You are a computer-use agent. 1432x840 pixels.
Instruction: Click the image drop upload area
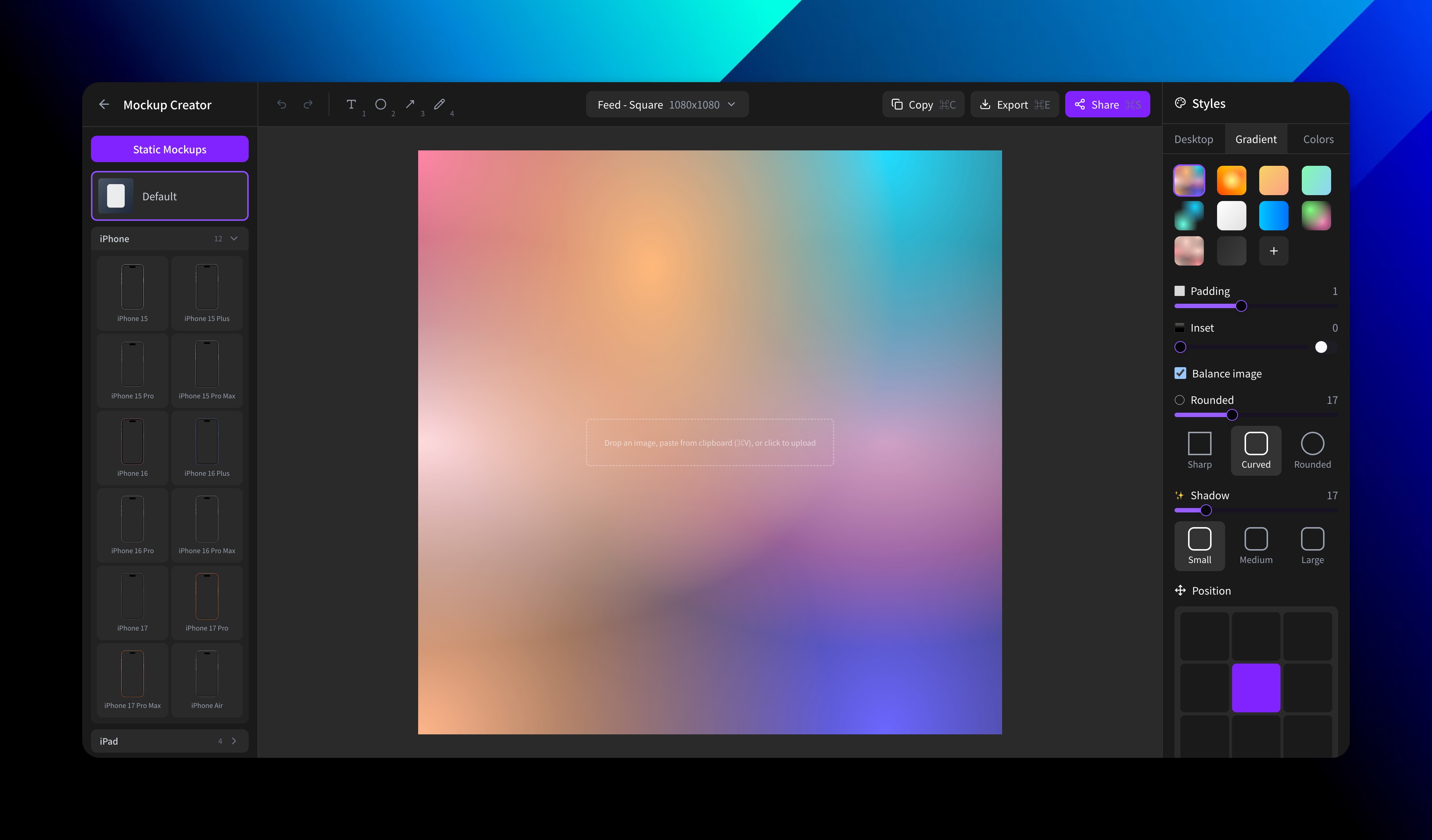point(710,443)
